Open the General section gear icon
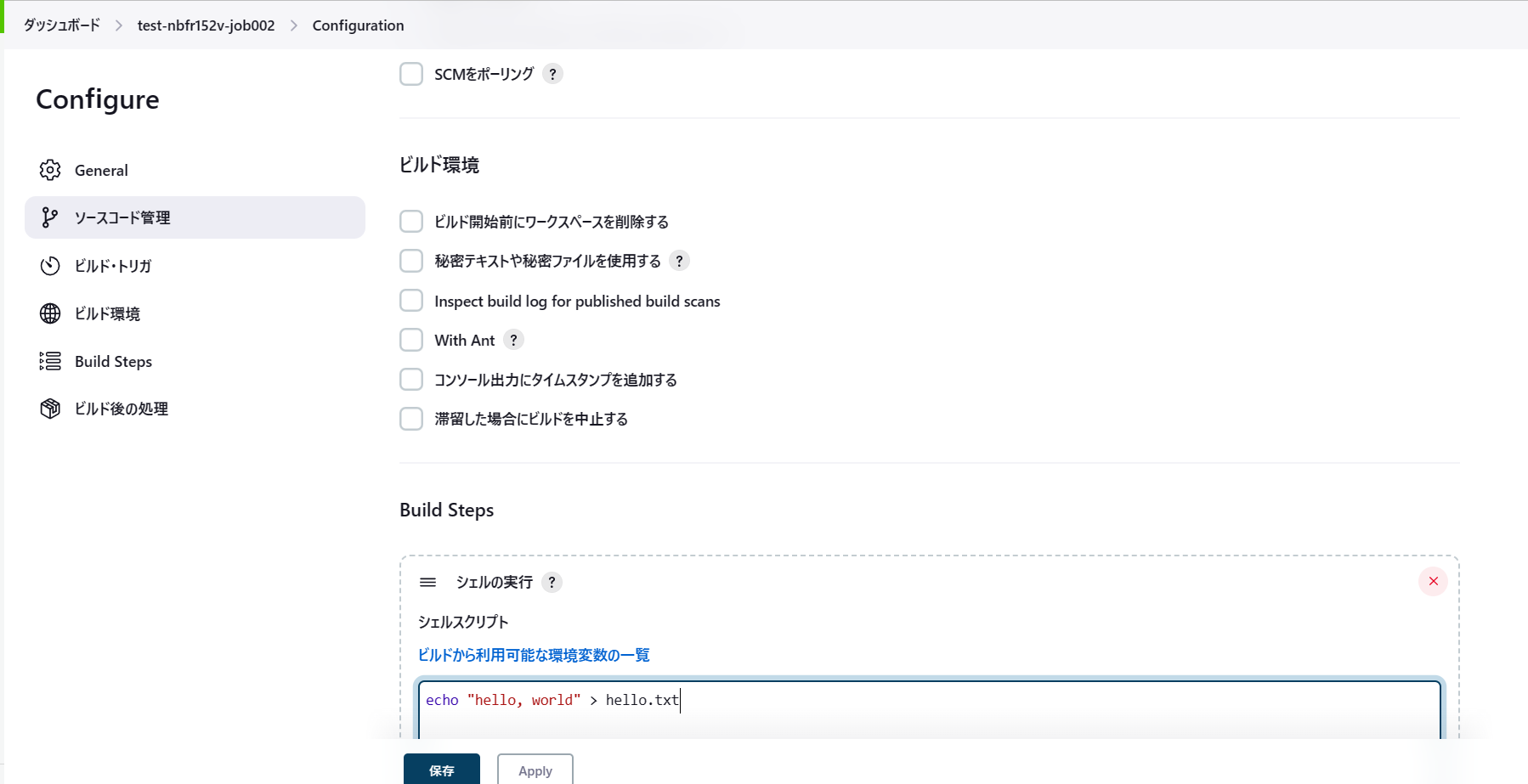Viewport: 1528px width, 784px height. [50, 170]
